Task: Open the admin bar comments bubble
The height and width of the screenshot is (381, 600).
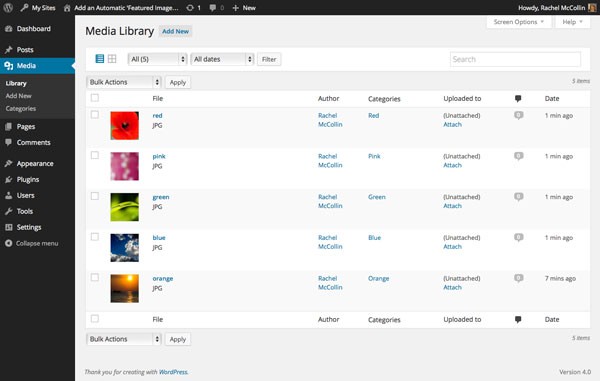Action: click(213, 8)
